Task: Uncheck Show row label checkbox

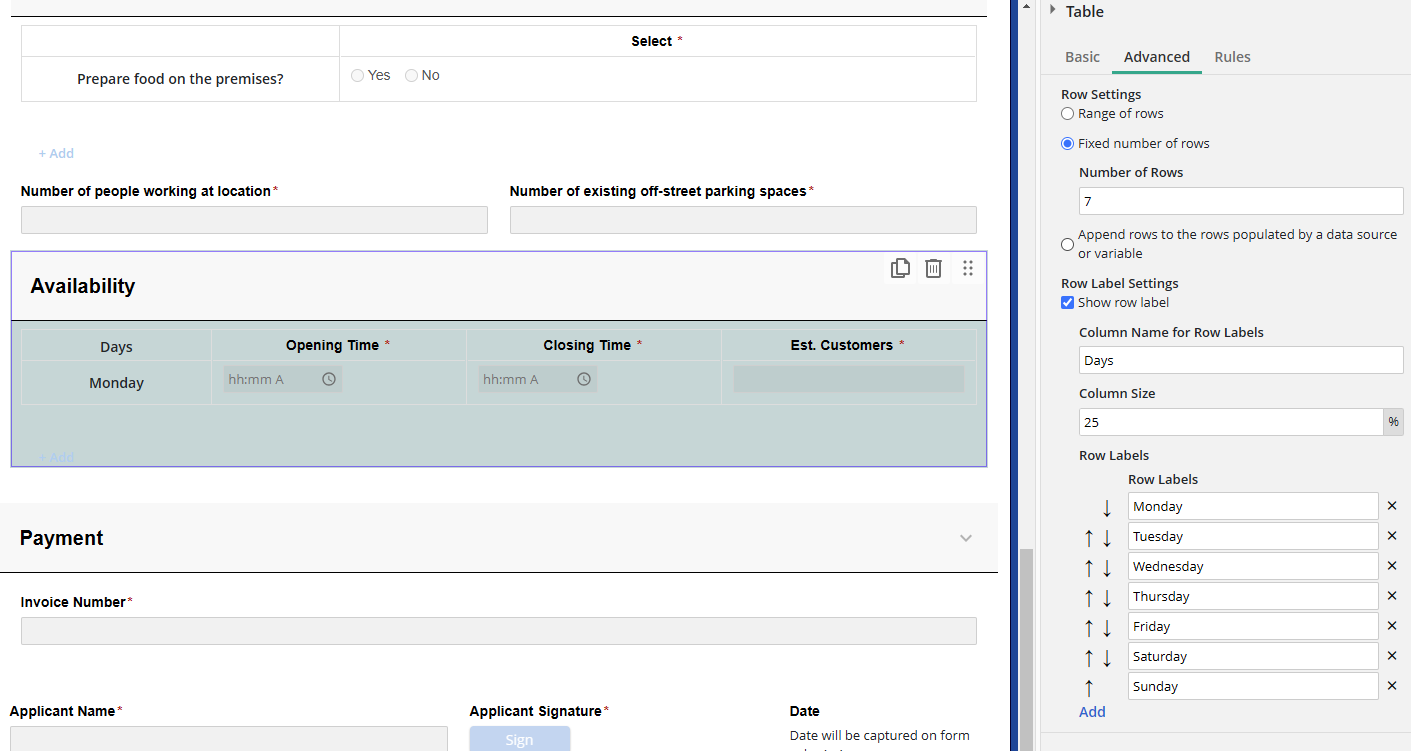Action: coord(1067,303)
